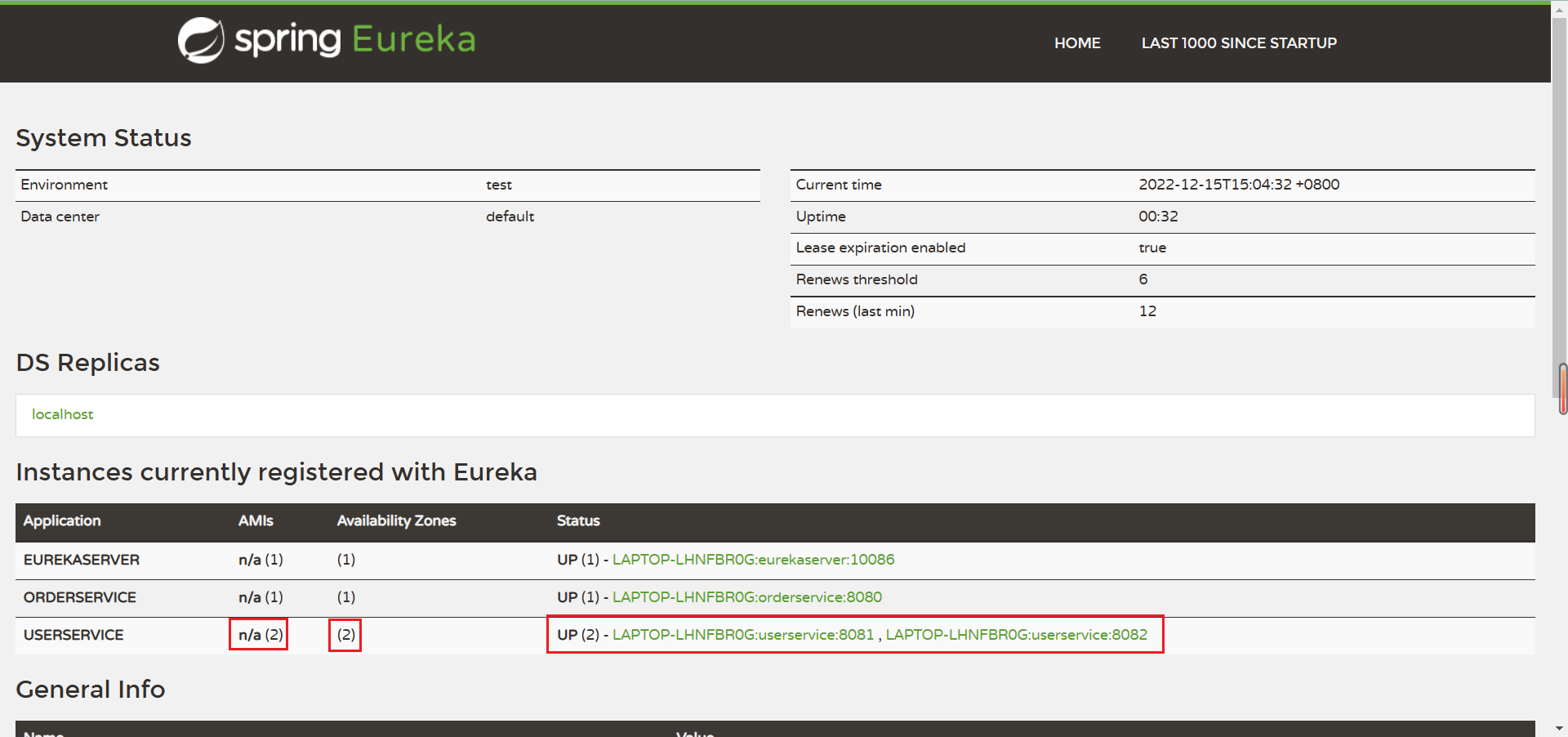The width and height of the screenshot is (1568, 737).
Task: Open the eurekaserver instance on port 10086
Action: pyautogui.click(x=753, y=560)
